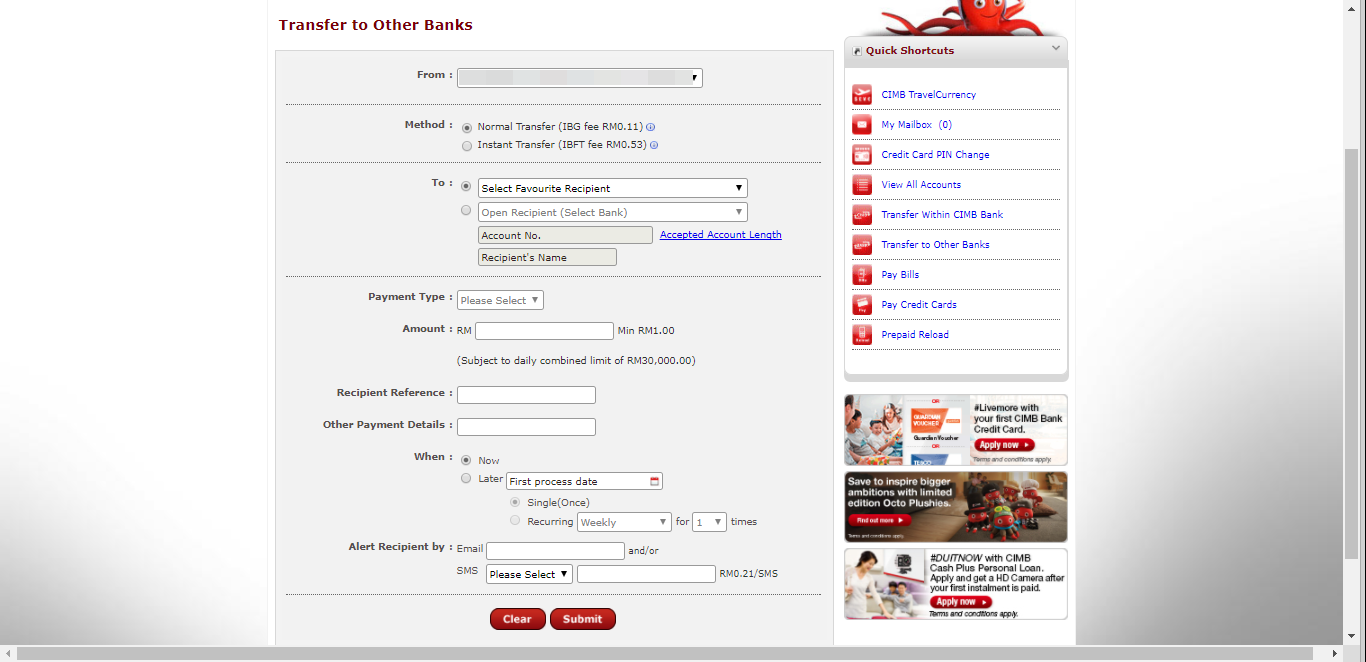This screenshot has height=662, width=1366.
Task: Open the My Mailbox (0) link
Action: coord(917,125)
